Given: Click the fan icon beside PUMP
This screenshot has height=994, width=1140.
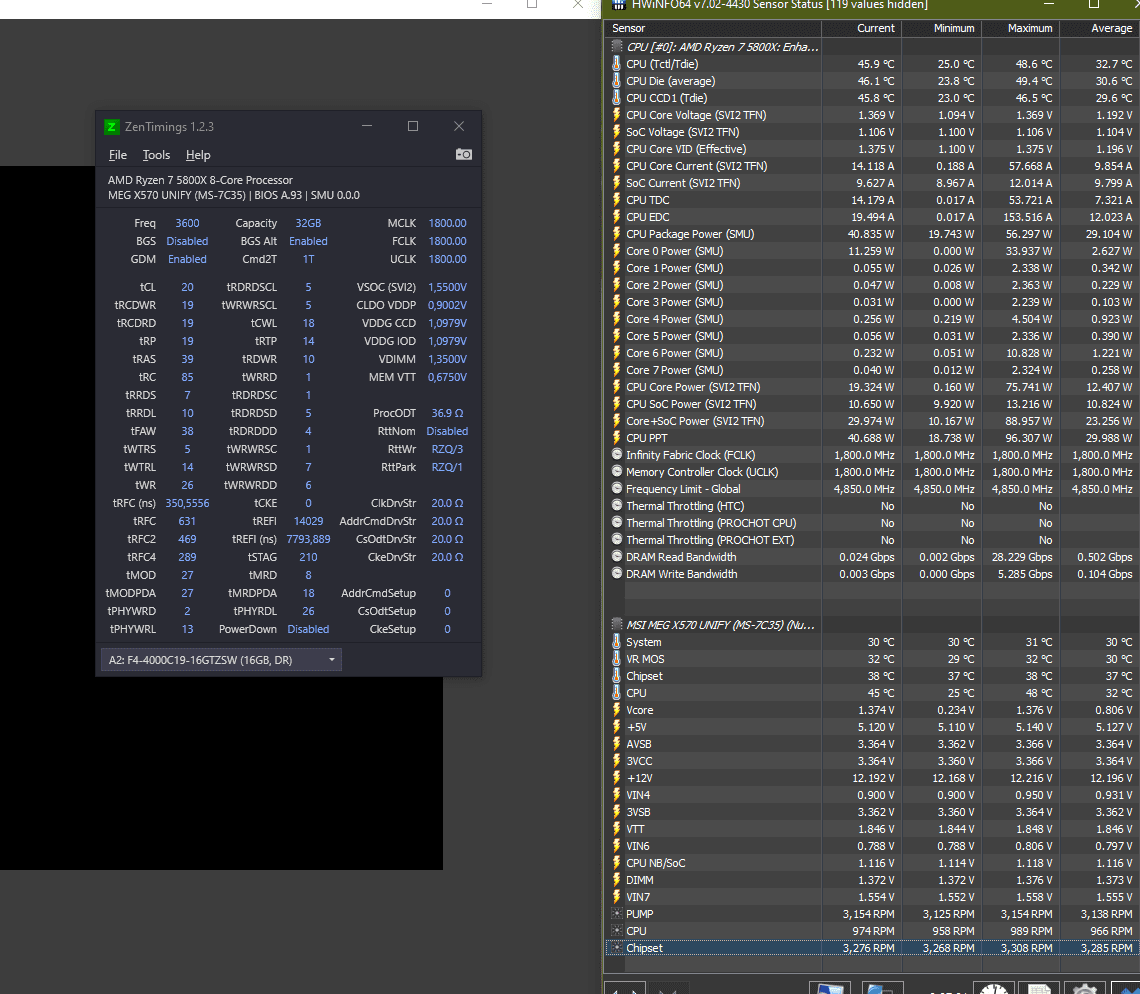Looking at the screenshot, I should (617, 914).
